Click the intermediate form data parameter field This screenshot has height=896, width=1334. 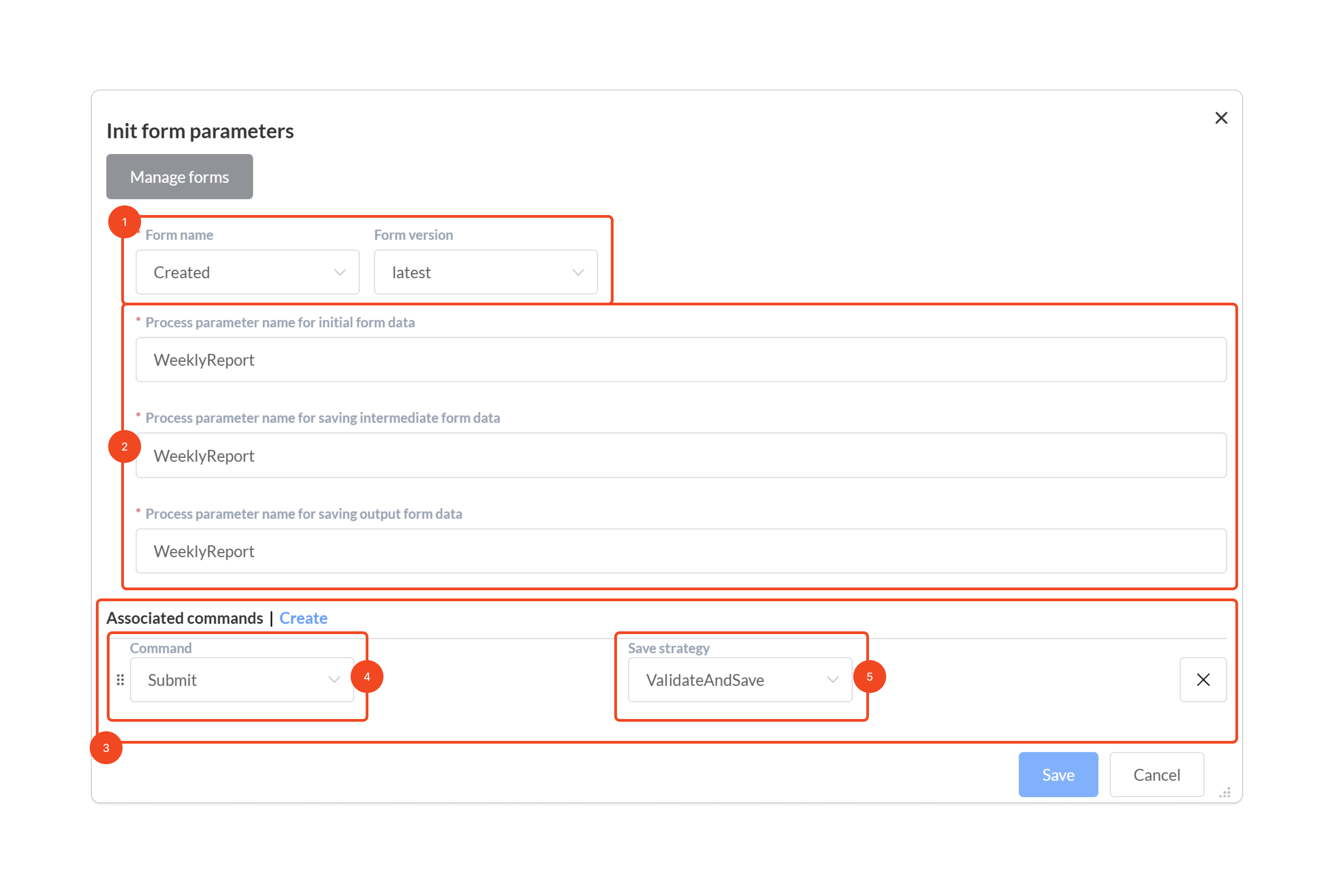(x=680, y=455)
